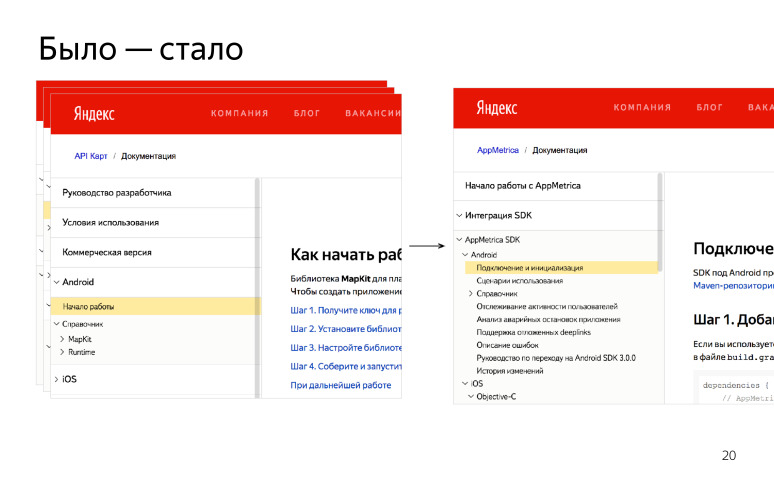This screenshot has height=484, width=774.
Task: Click the Яндекс logo on the API Карт page
Action: [x=94, y=114]
